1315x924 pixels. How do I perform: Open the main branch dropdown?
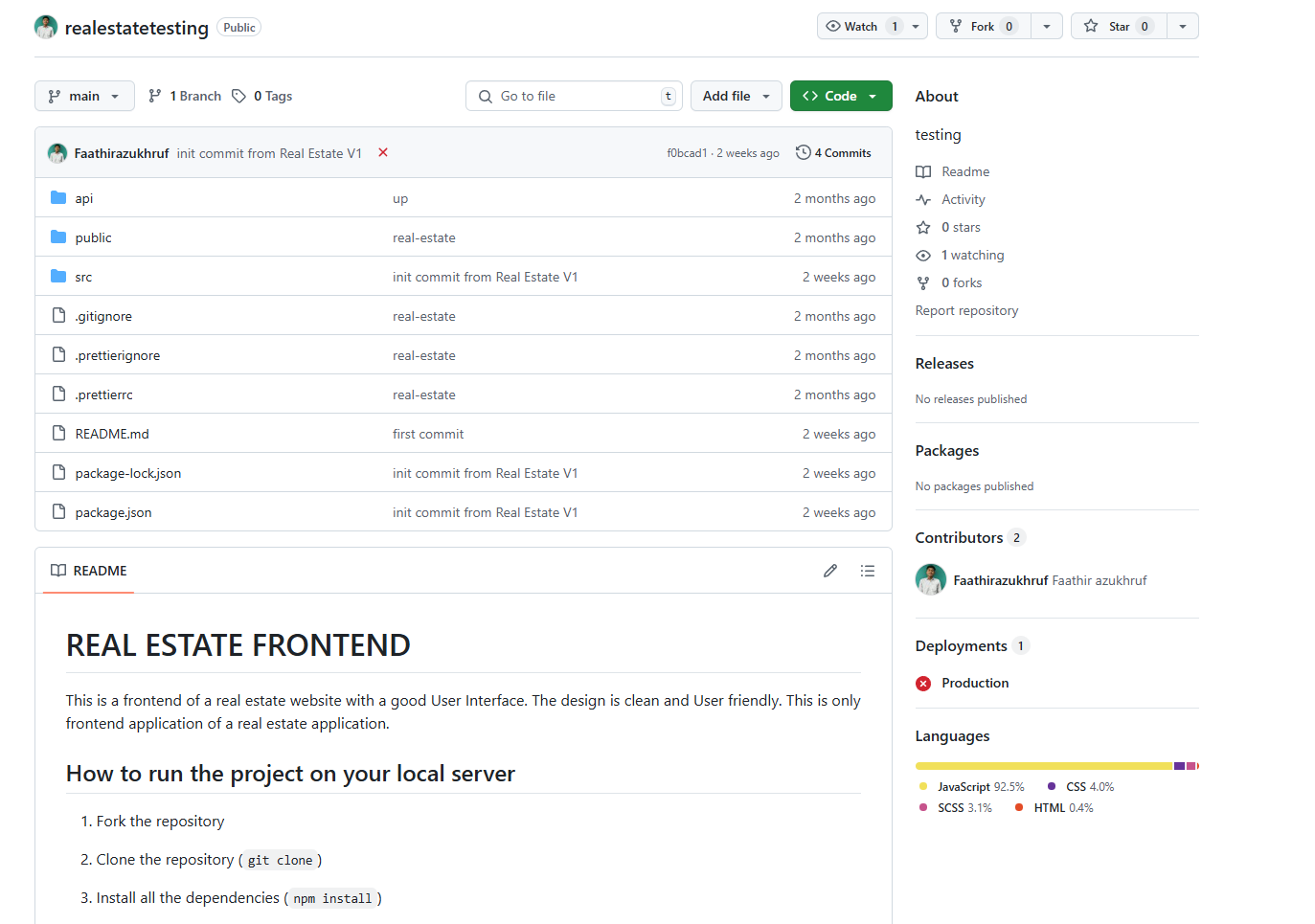84,96
